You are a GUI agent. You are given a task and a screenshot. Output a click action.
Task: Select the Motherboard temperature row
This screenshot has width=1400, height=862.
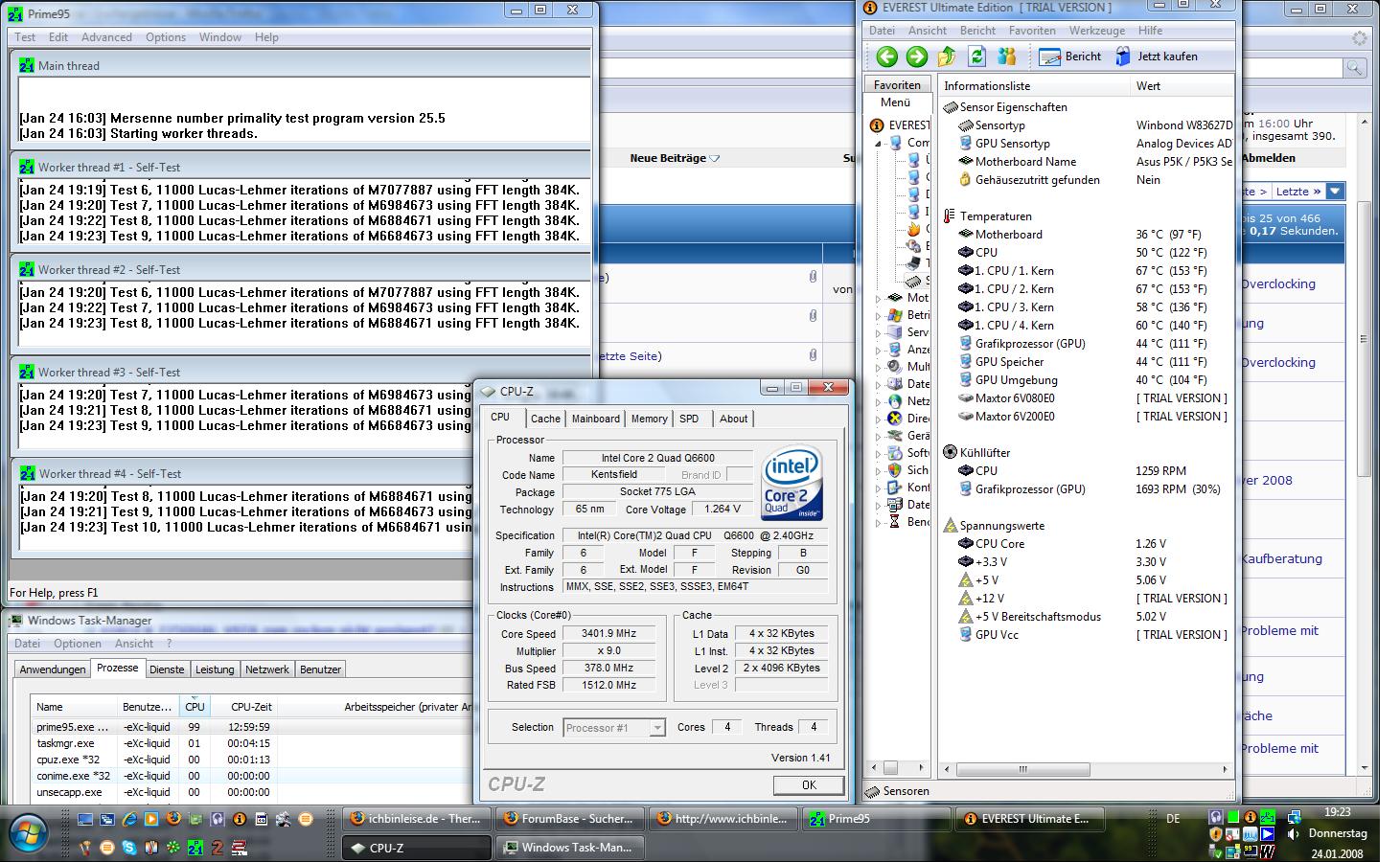(x=1086, y=235)
